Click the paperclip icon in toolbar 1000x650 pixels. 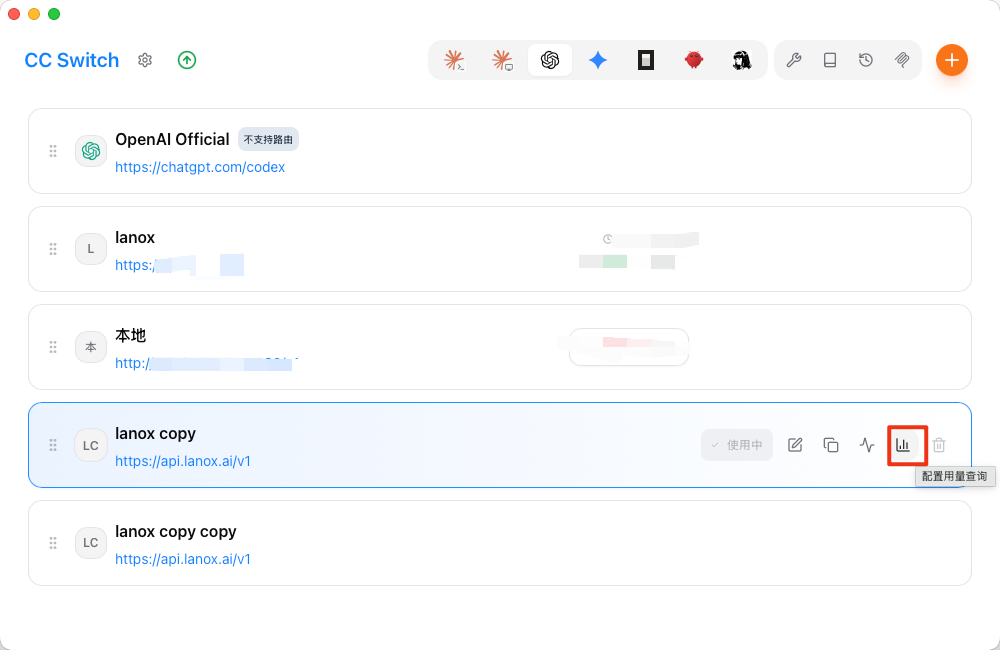902,60
